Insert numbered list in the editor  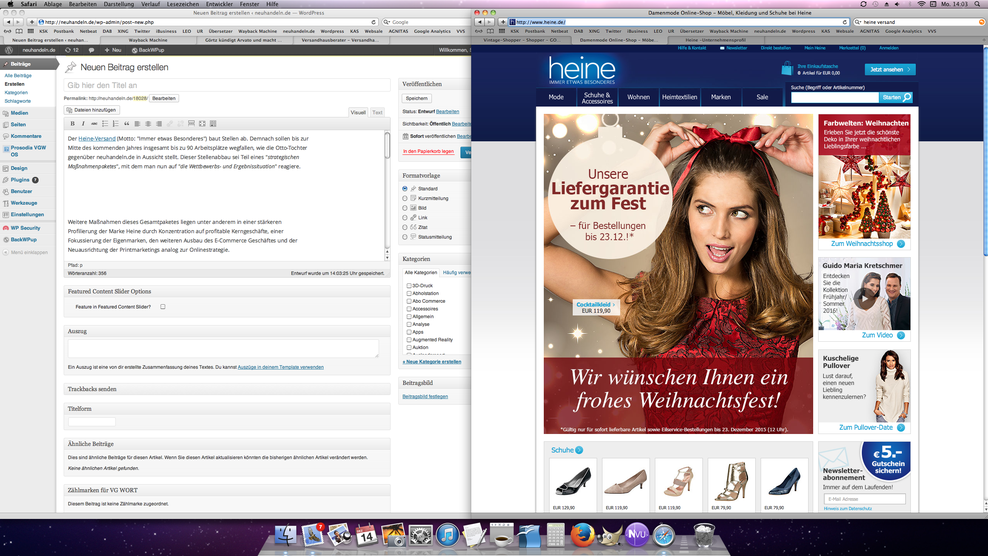pos(115,124)
